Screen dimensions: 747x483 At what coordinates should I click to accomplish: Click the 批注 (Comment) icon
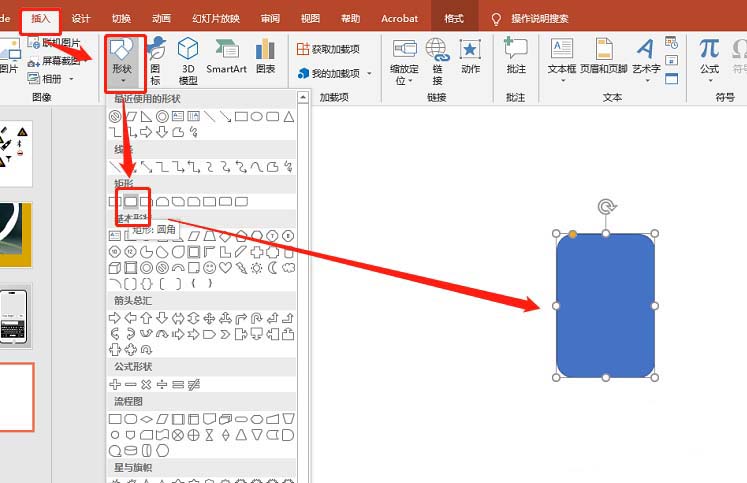pyautogui.click(x=515, y=58)
